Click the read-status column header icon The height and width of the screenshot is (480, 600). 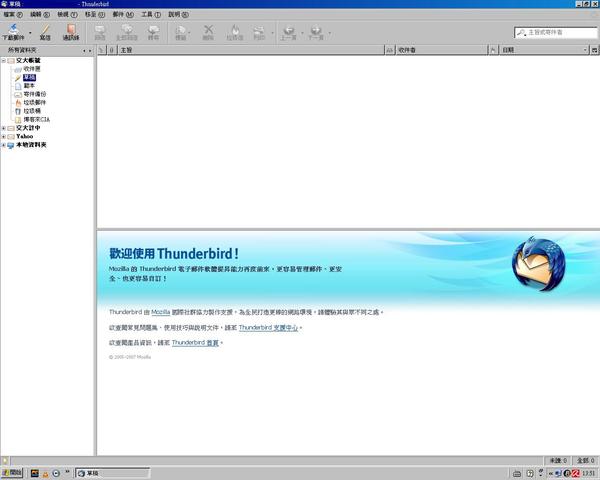(390, 50)
